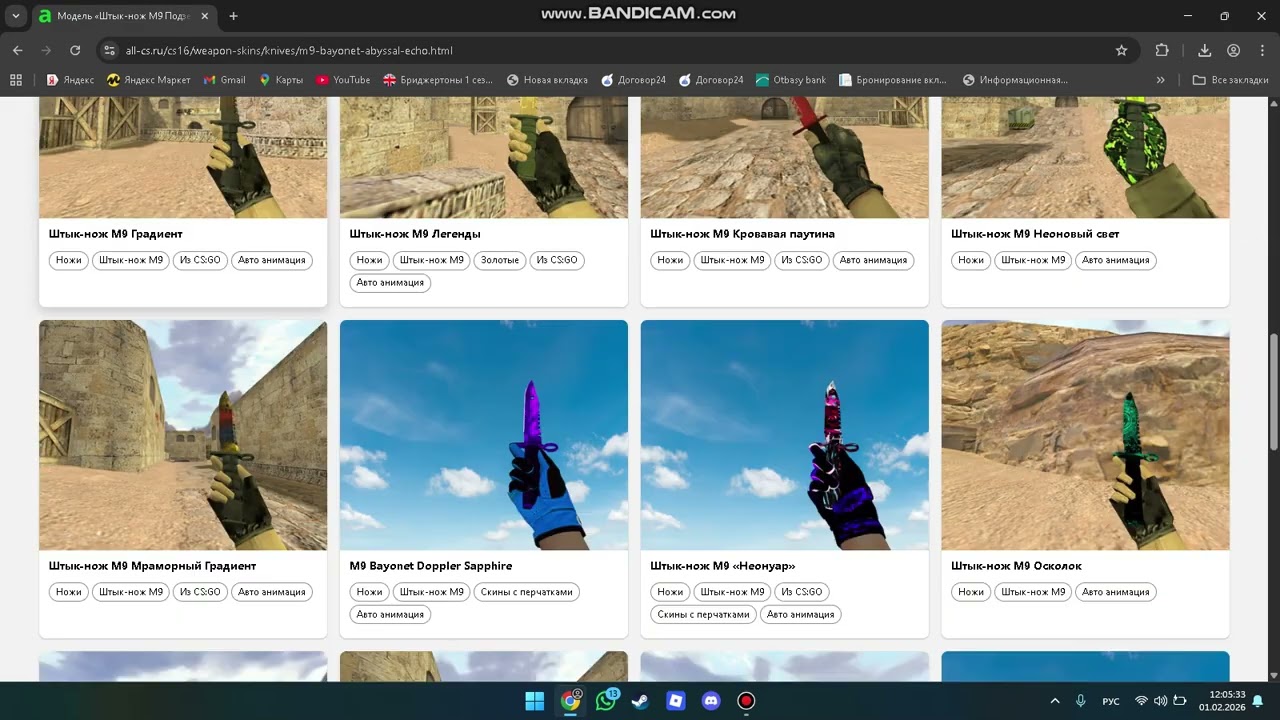Image resolution: width=1280 pixels, height=720 pixels.
Task: Open the Яндекс bookmark
Action: 70,80
